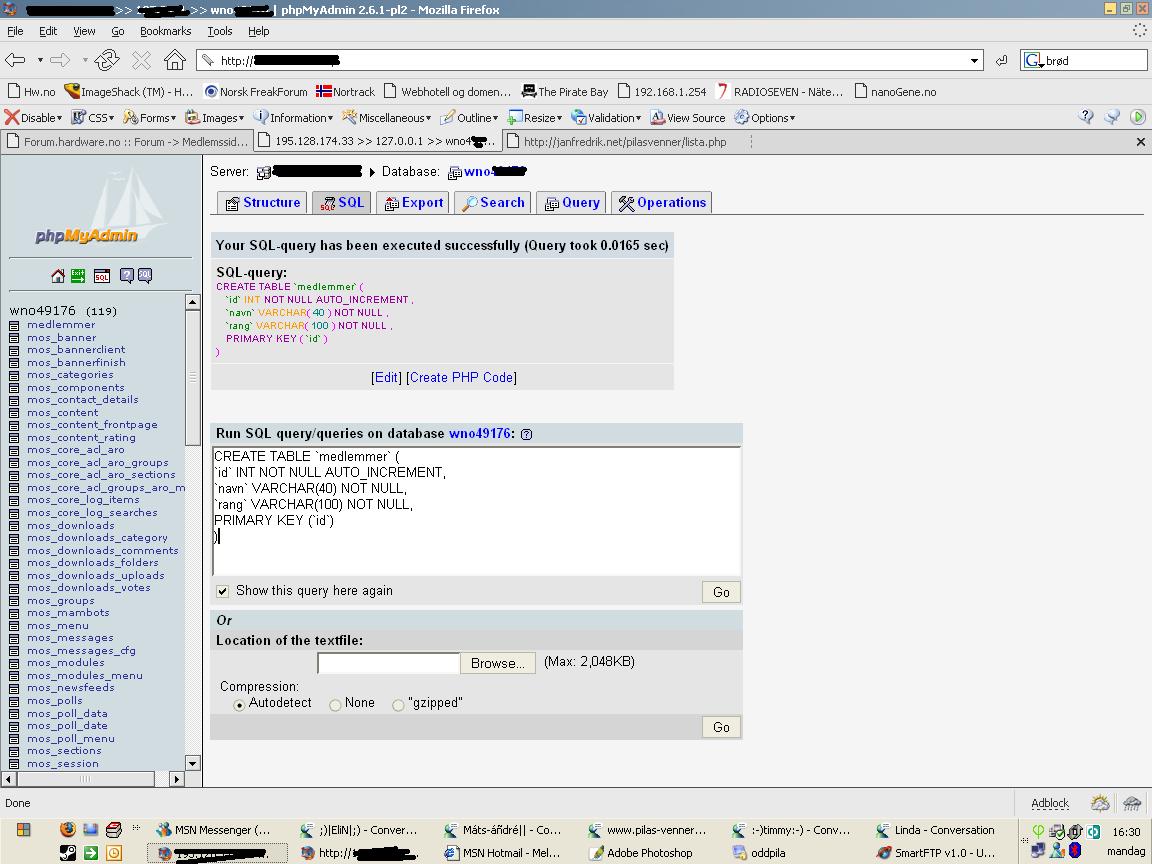Screen dimensions: 1152x864
Task: Open the Information dropdown in developer toolbar
Action: tap(292, 118)
